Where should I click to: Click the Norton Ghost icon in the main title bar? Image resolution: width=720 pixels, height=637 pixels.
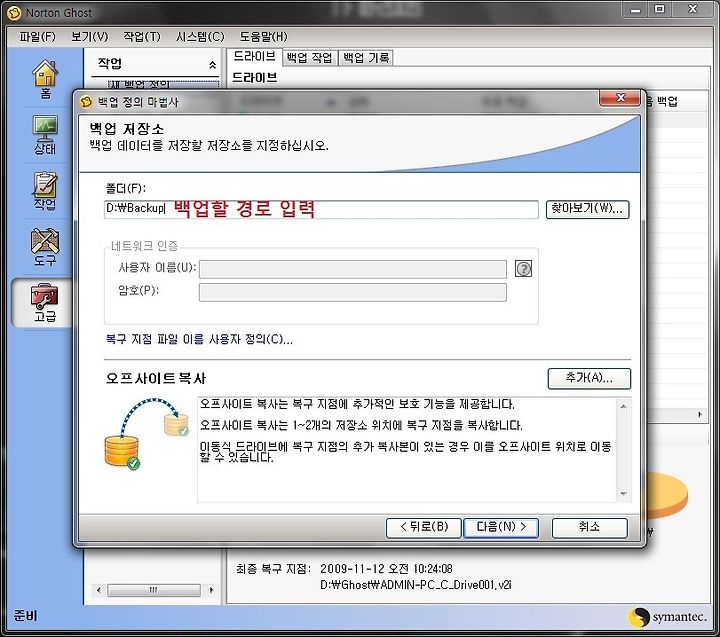click(x=14, y=13)
